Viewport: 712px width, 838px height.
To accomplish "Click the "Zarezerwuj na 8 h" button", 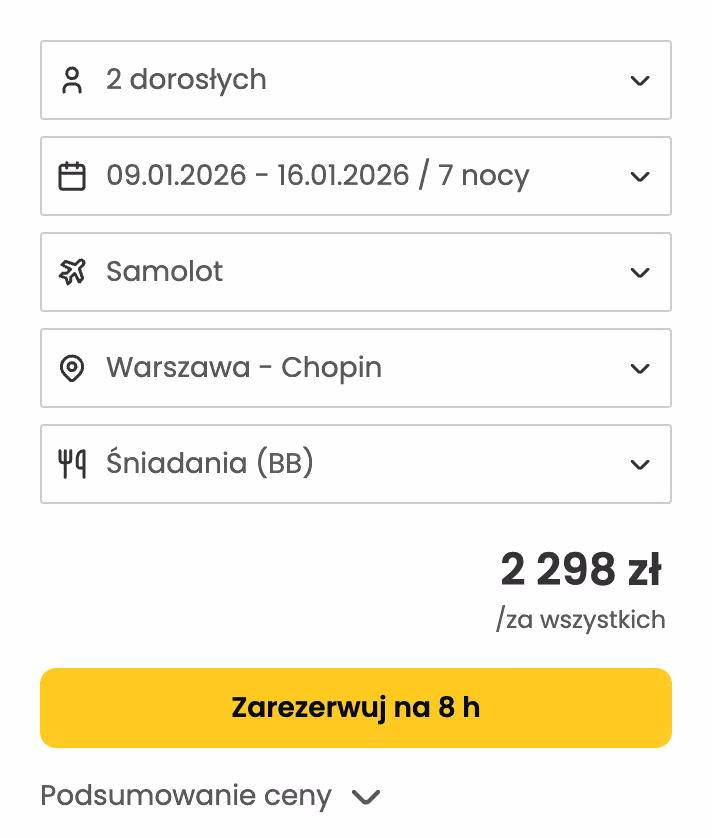I will [x=355, y=707].
